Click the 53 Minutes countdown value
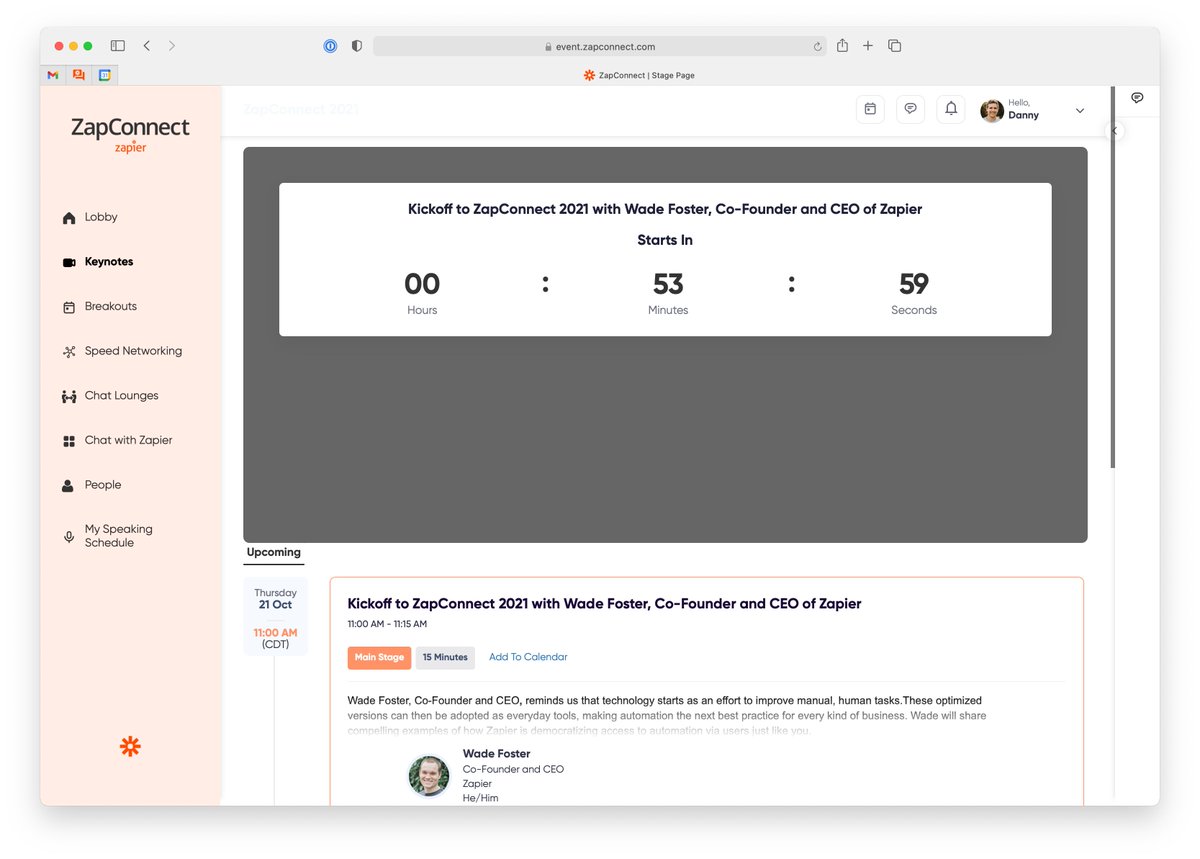 [x=668, y=285]
